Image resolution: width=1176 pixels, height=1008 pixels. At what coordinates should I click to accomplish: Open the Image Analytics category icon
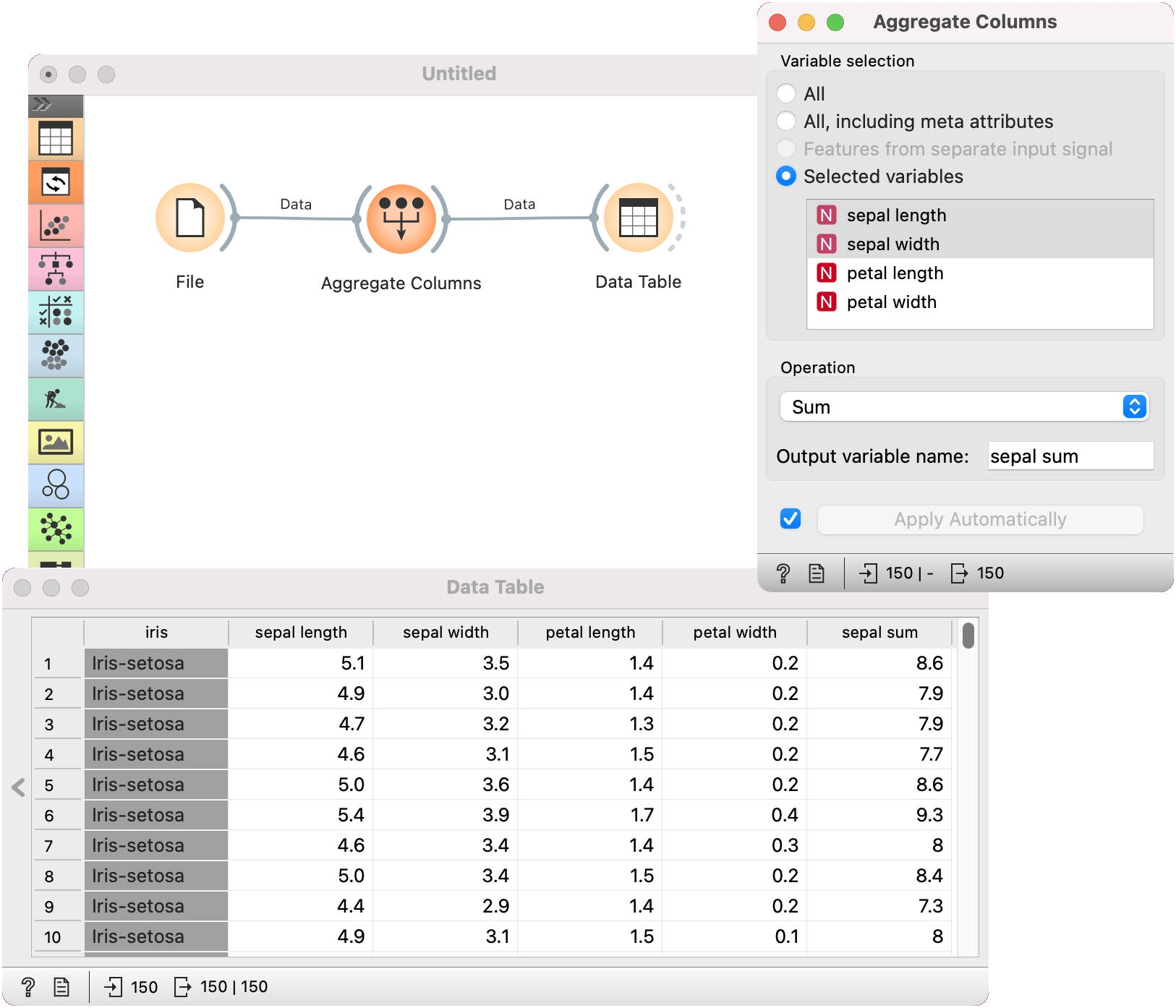(56, 442)
